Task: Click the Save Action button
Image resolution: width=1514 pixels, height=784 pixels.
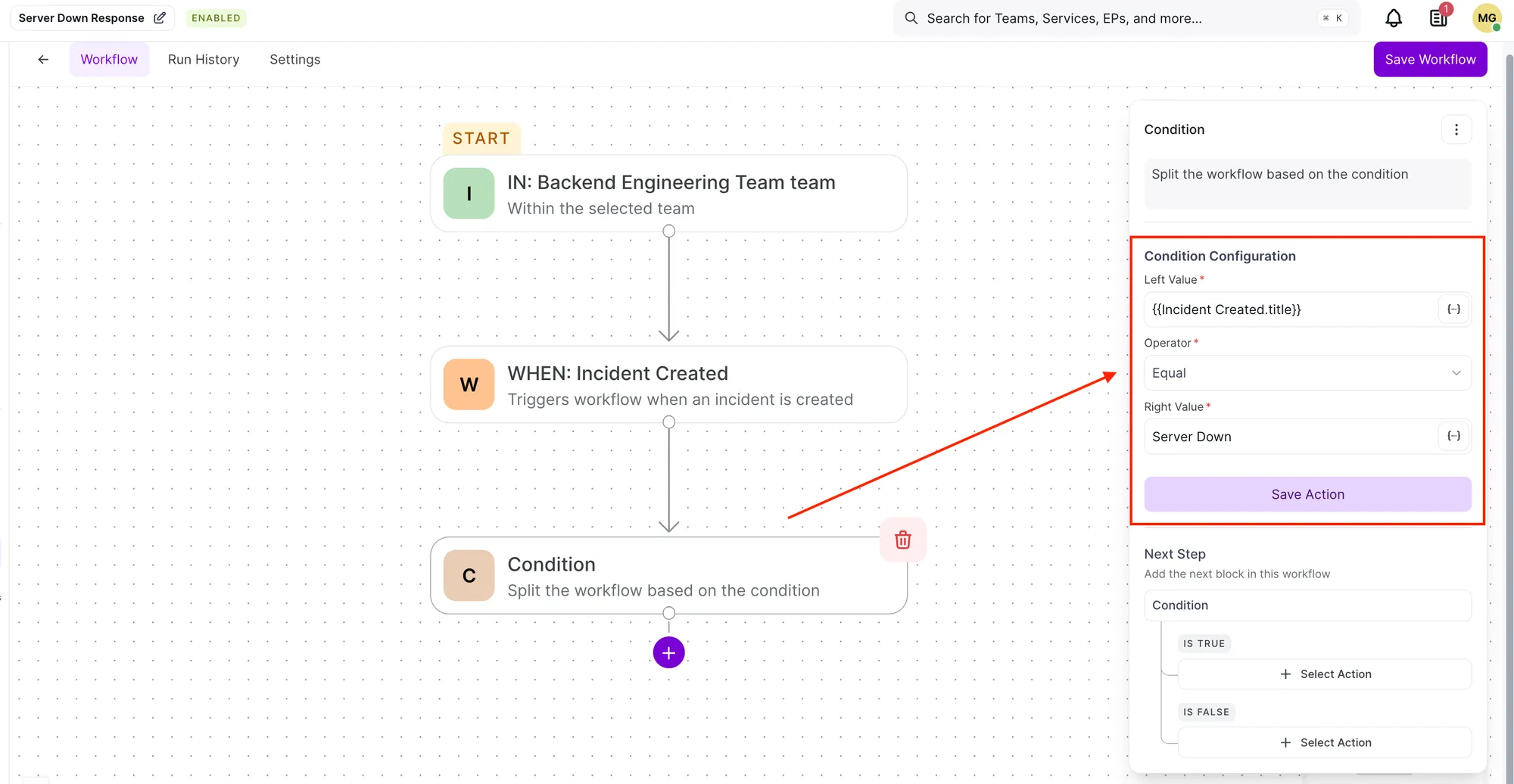Action: click(1307, 494)
